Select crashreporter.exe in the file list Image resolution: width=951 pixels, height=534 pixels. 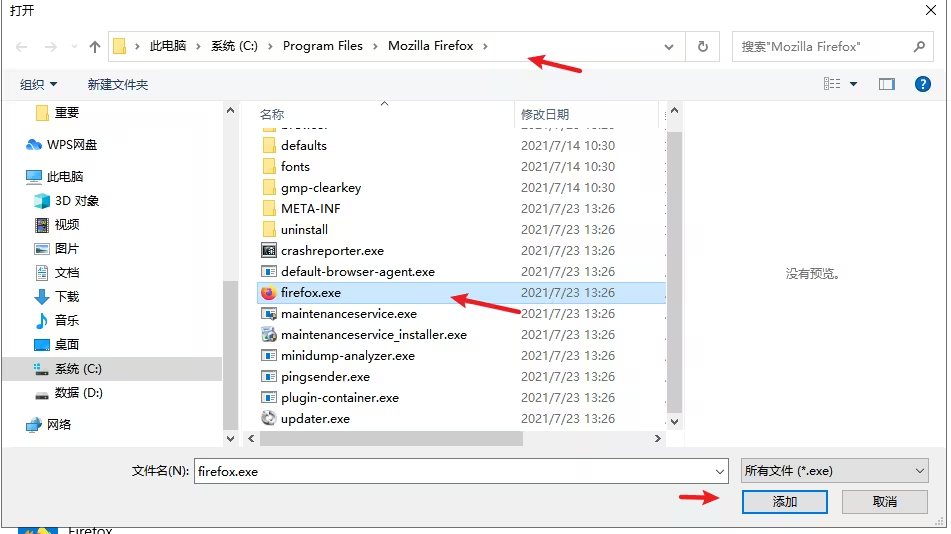click(332, 251)
